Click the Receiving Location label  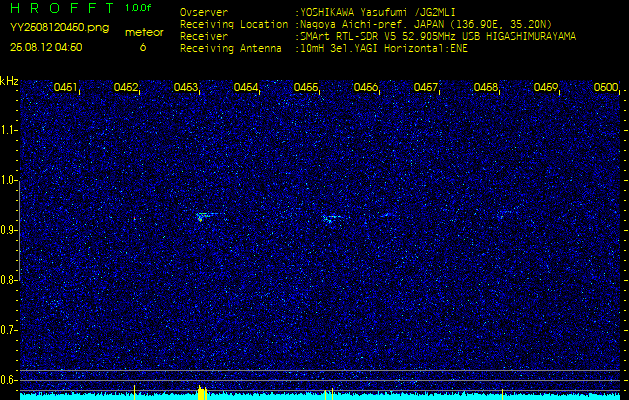pyautogui.click(x=234, y=24)
